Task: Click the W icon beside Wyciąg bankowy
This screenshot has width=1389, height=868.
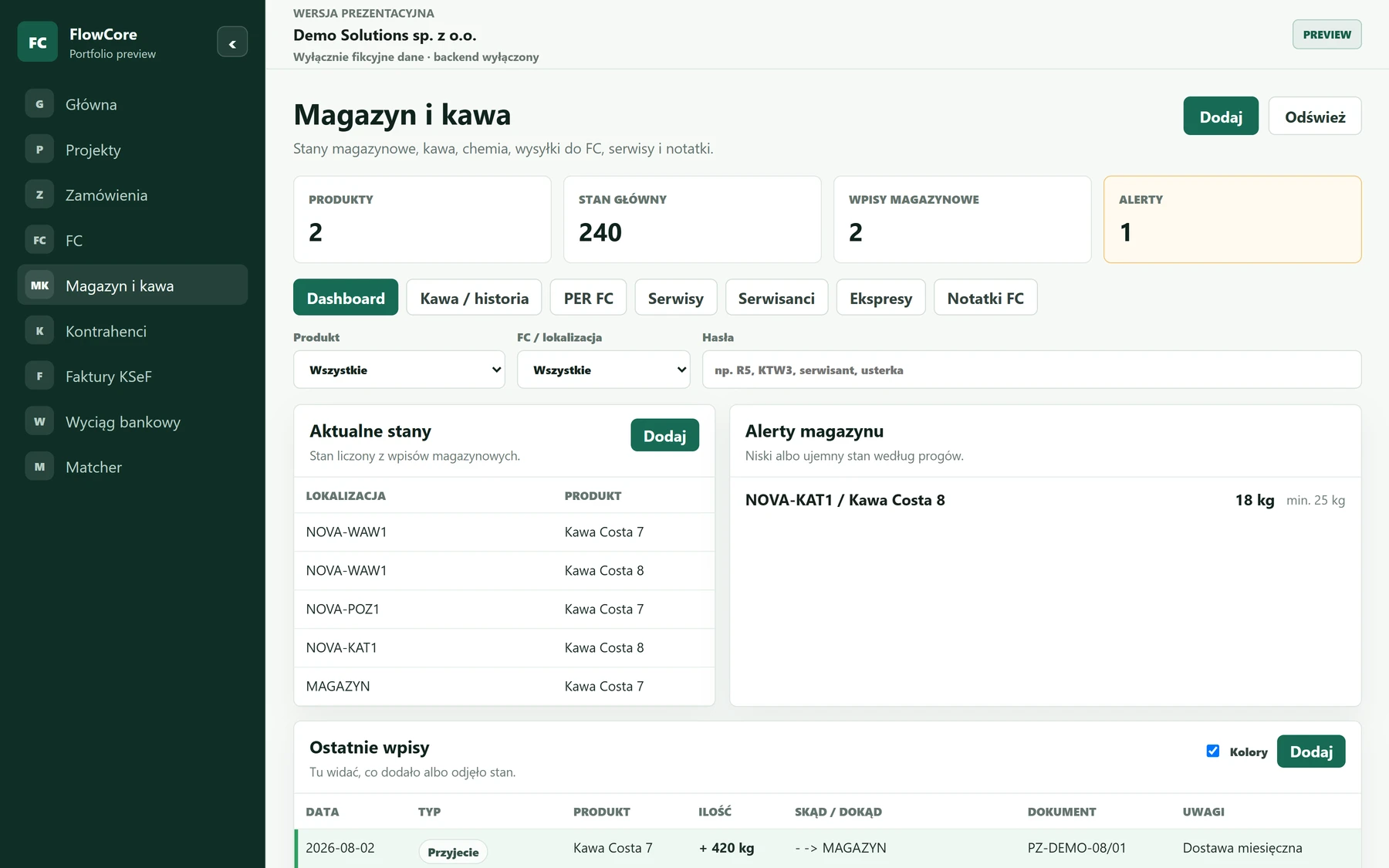Action: [x=39, y=422]
